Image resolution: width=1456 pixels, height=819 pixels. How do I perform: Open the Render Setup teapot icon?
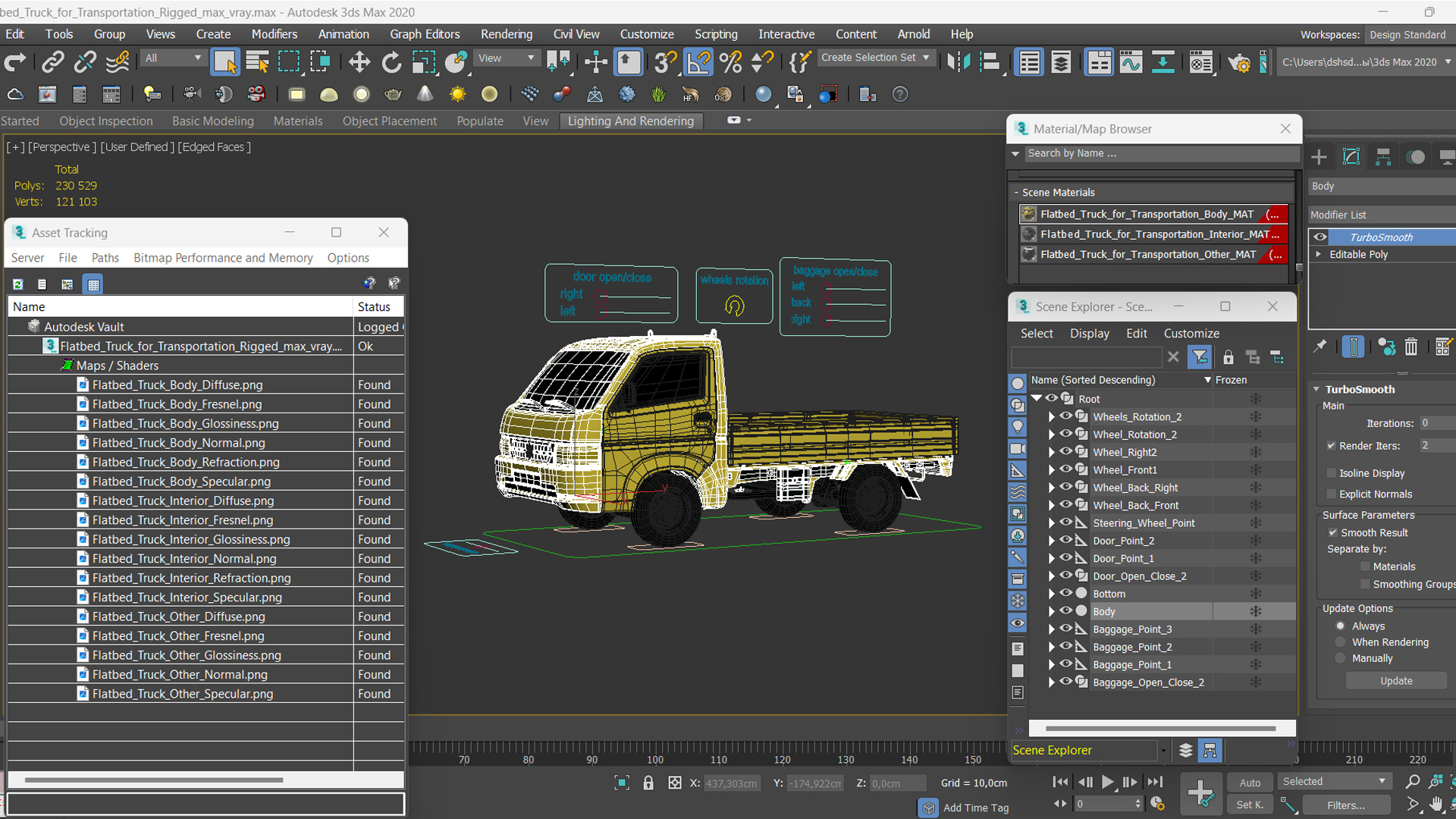pos(1239,62)
